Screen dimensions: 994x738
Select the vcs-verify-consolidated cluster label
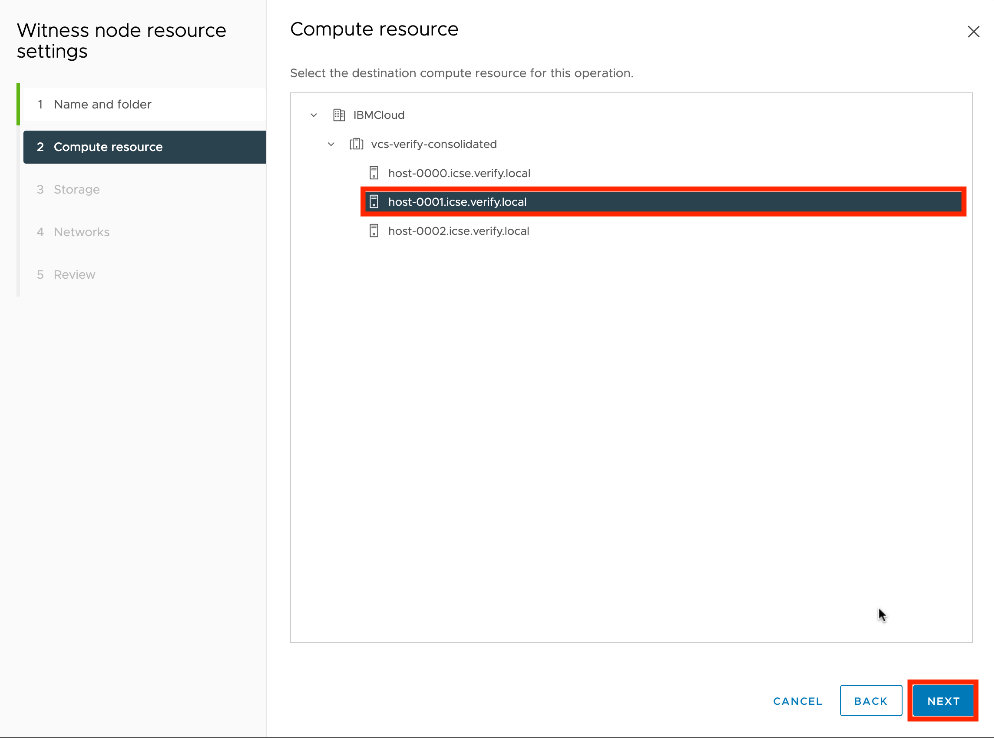point(433,144)
